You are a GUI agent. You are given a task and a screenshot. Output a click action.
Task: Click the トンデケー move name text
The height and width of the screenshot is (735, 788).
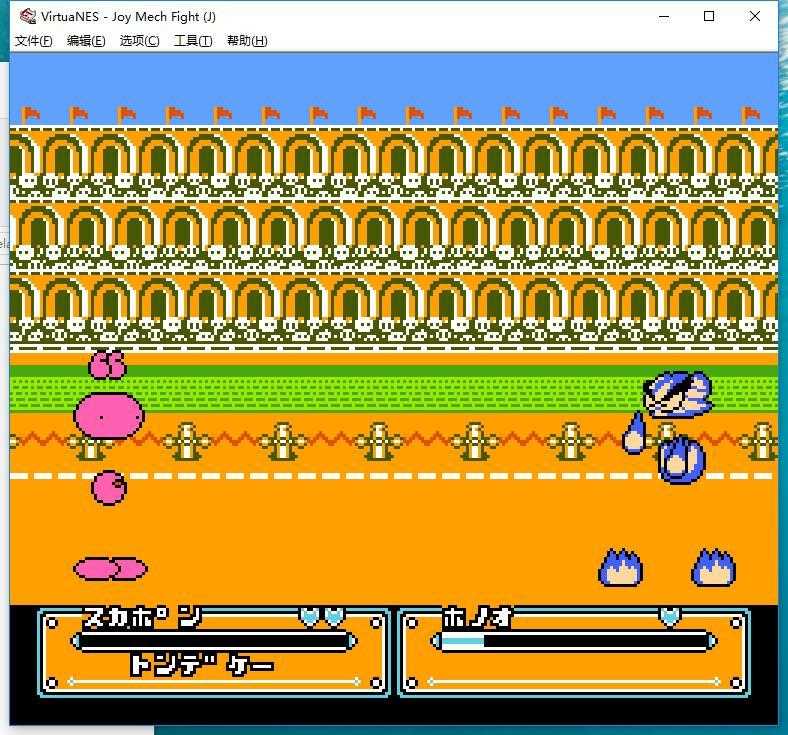point(201,665)
